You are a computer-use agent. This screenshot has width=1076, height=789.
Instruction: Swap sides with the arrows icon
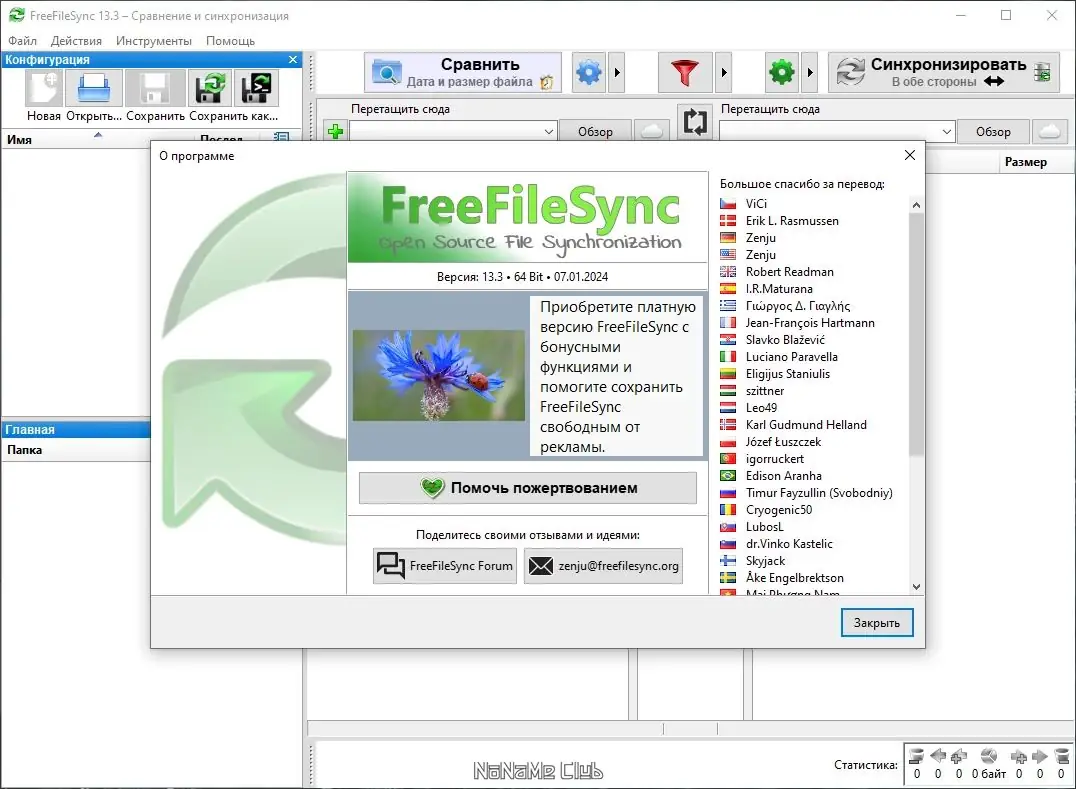(695, 122)
